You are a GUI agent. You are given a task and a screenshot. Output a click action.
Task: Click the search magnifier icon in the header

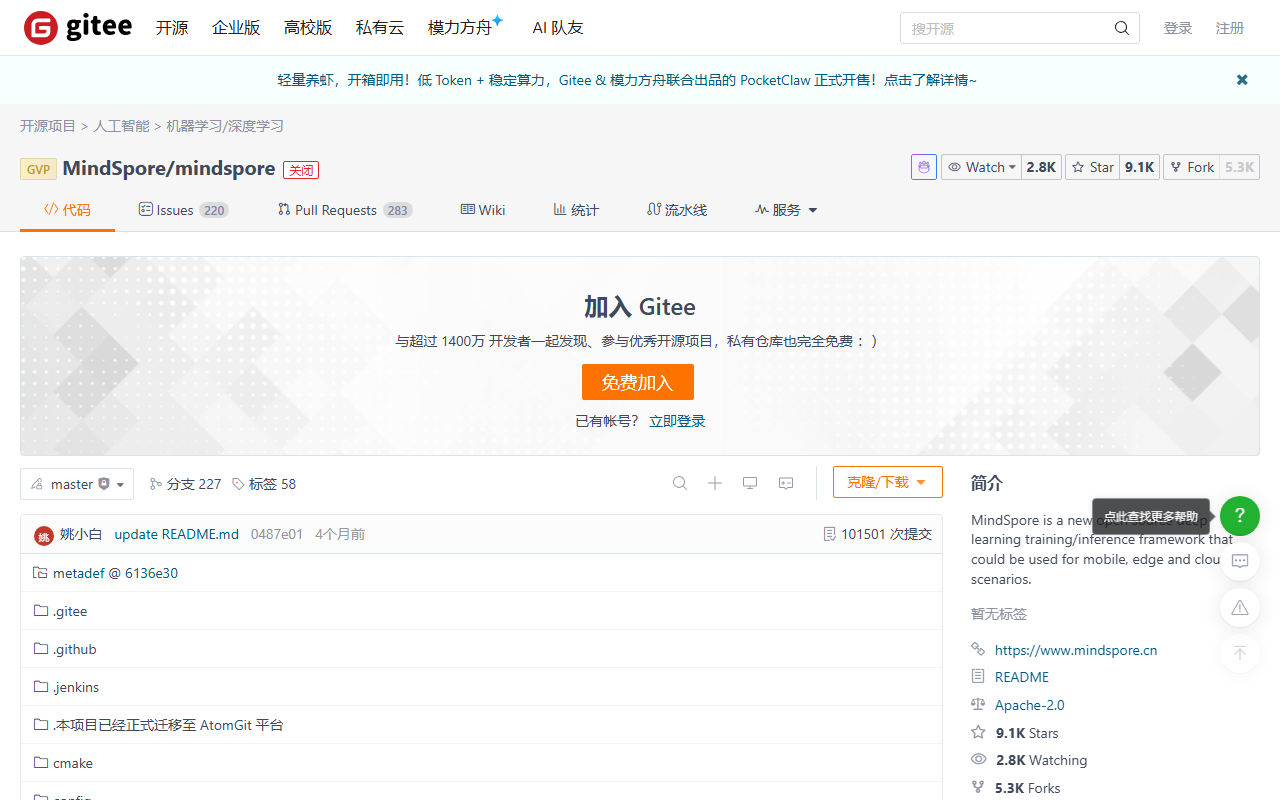click(1122, 28)
